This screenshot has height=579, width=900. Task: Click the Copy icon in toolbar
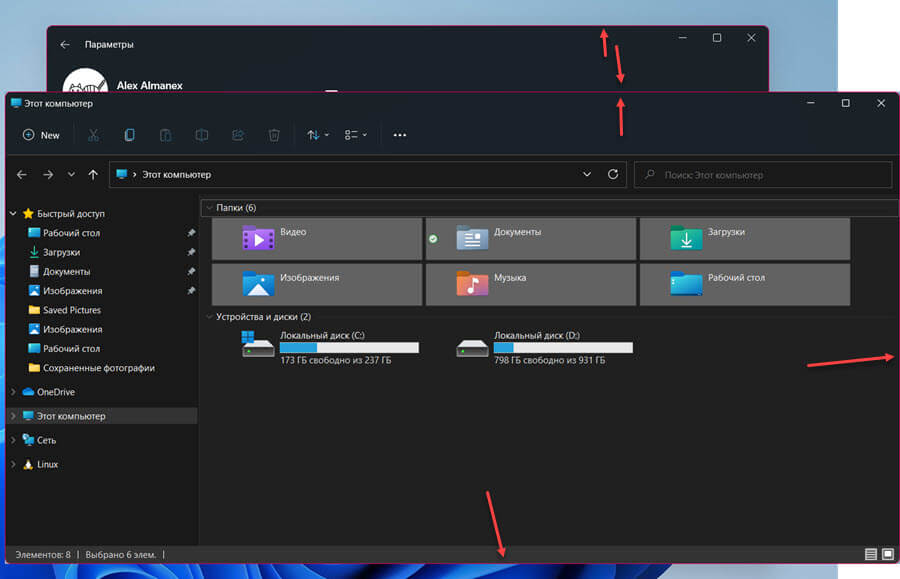coord(129,135)
